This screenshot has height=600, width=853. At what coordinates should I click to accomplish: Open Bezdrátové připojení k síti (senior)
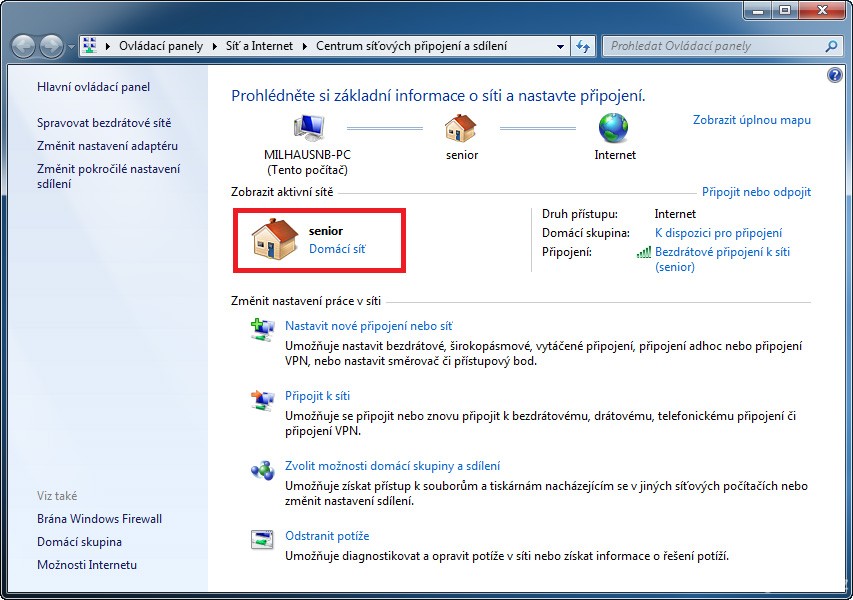(x=722, y=259)
